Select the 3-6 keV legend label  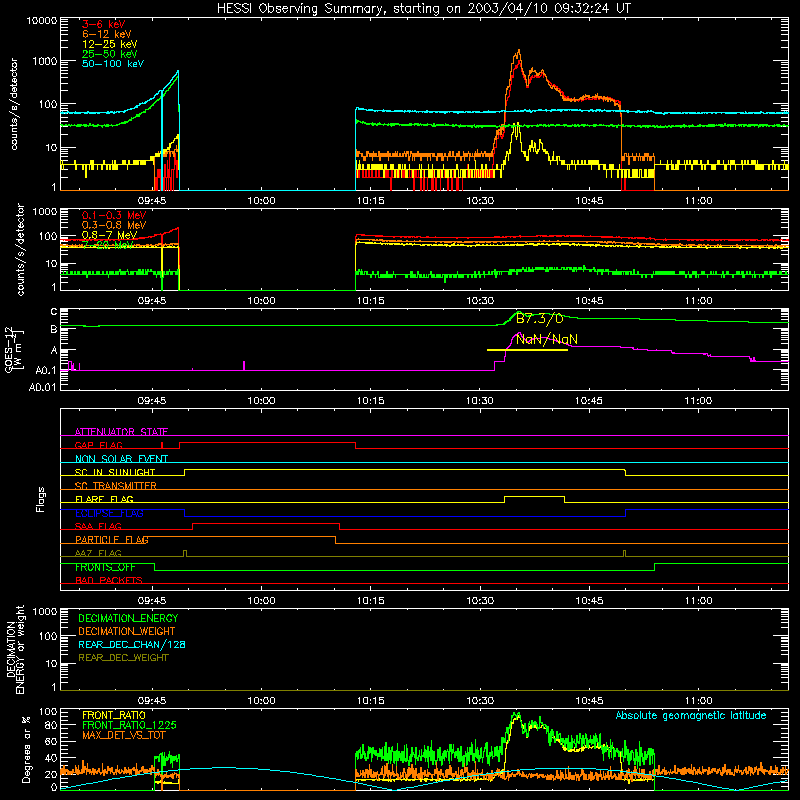click(103, 24)
